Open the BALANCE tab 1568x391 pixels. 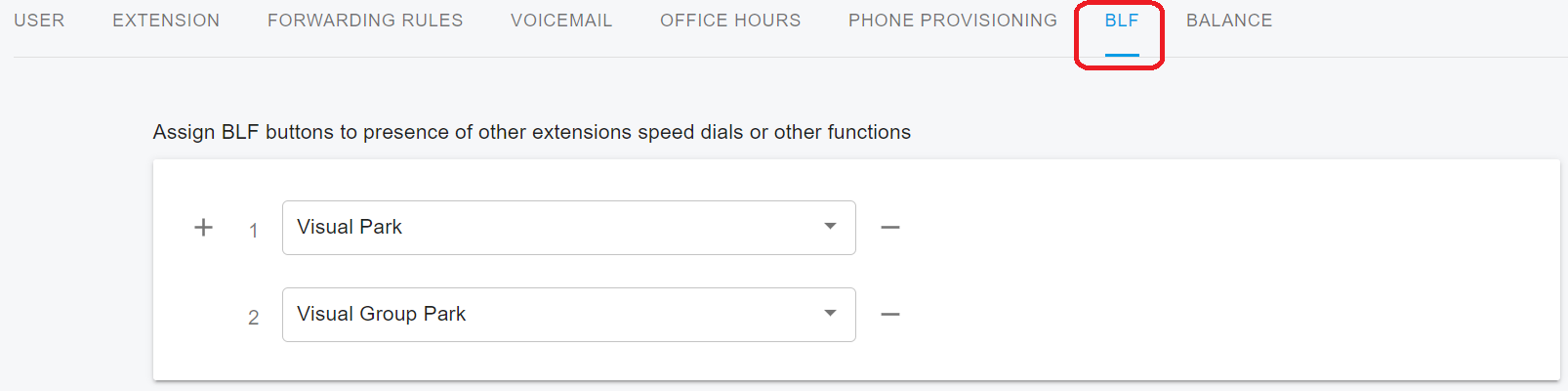pyautogui.click(x=1229, y=21)
